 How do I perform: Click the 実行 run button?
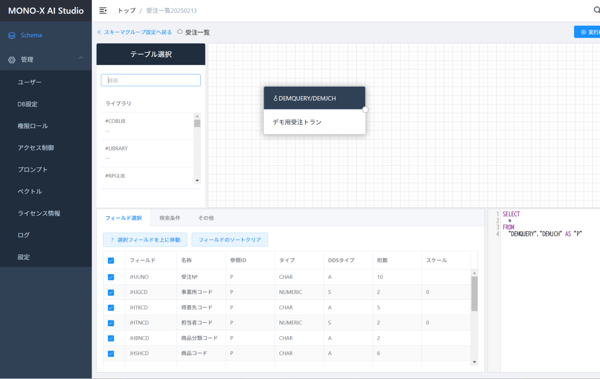pyautogui.click(x=587, y=32)
